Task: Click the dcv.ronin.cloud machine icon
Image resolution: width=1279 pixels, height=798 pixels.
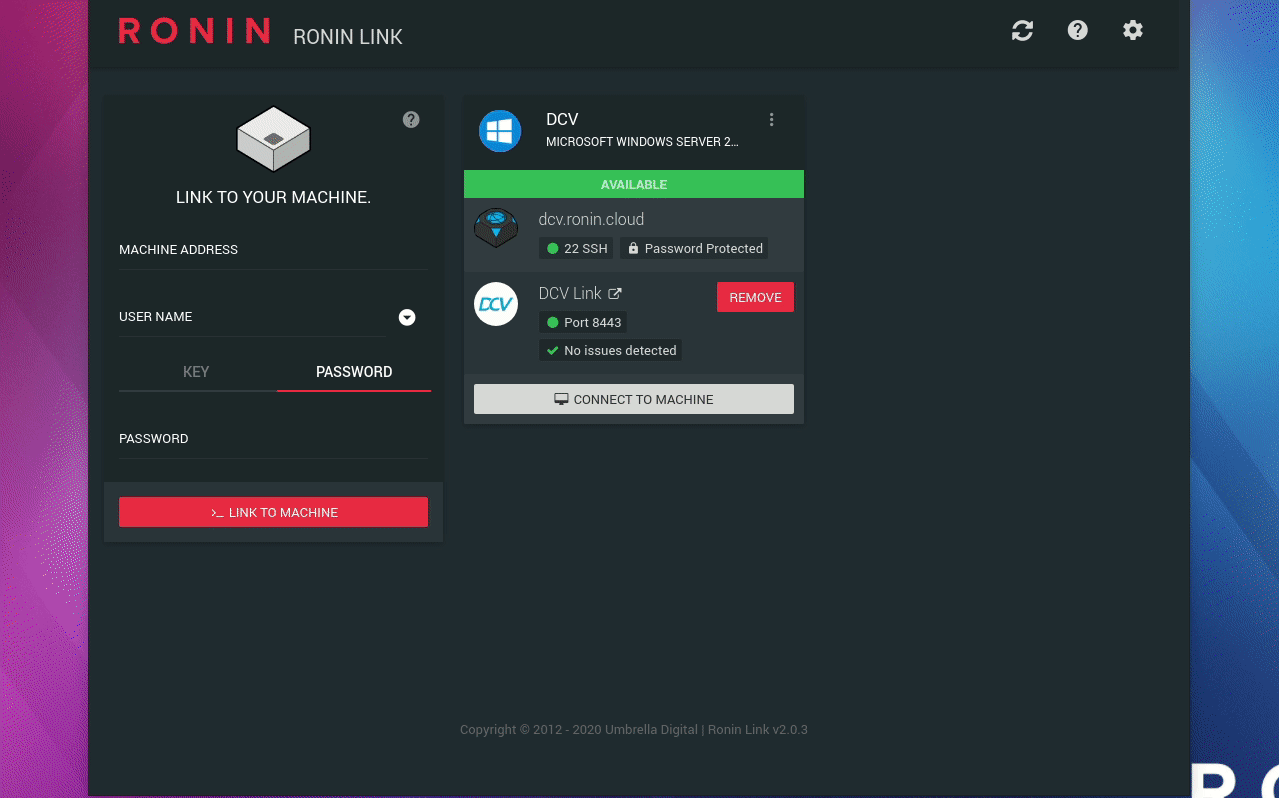Action: coord(496,228)
